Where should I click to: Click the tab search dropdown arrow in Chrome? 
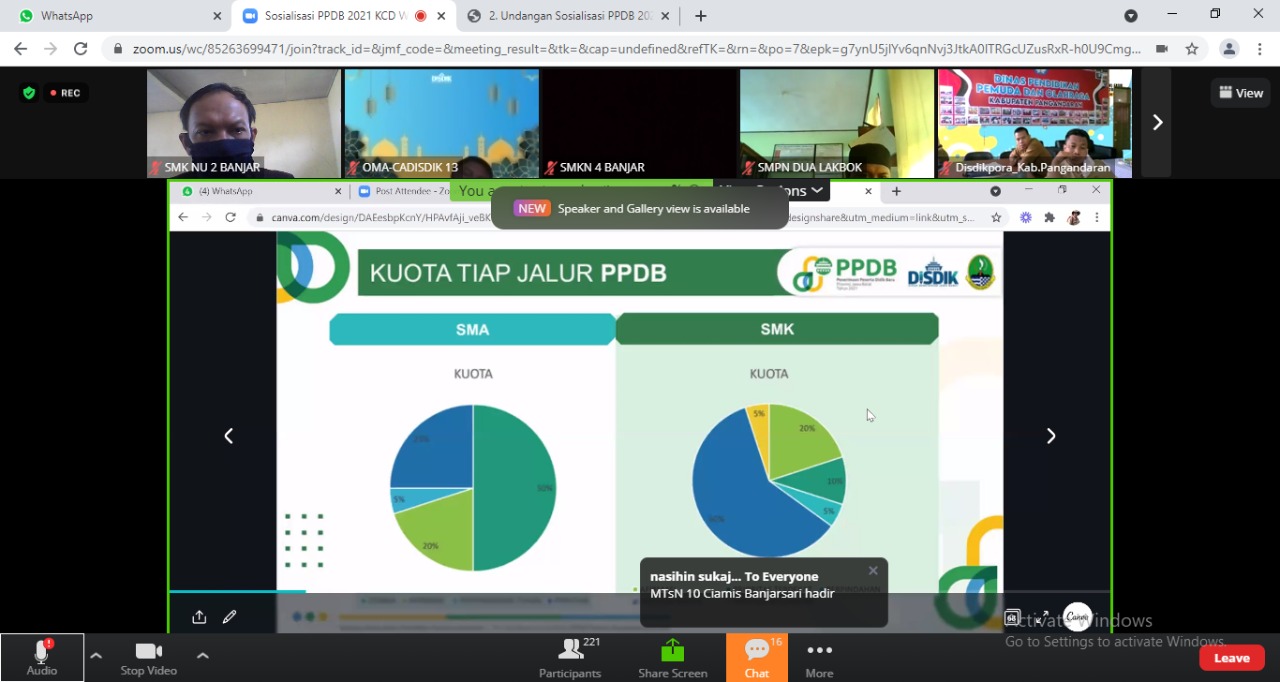[x=1131, y=16]
